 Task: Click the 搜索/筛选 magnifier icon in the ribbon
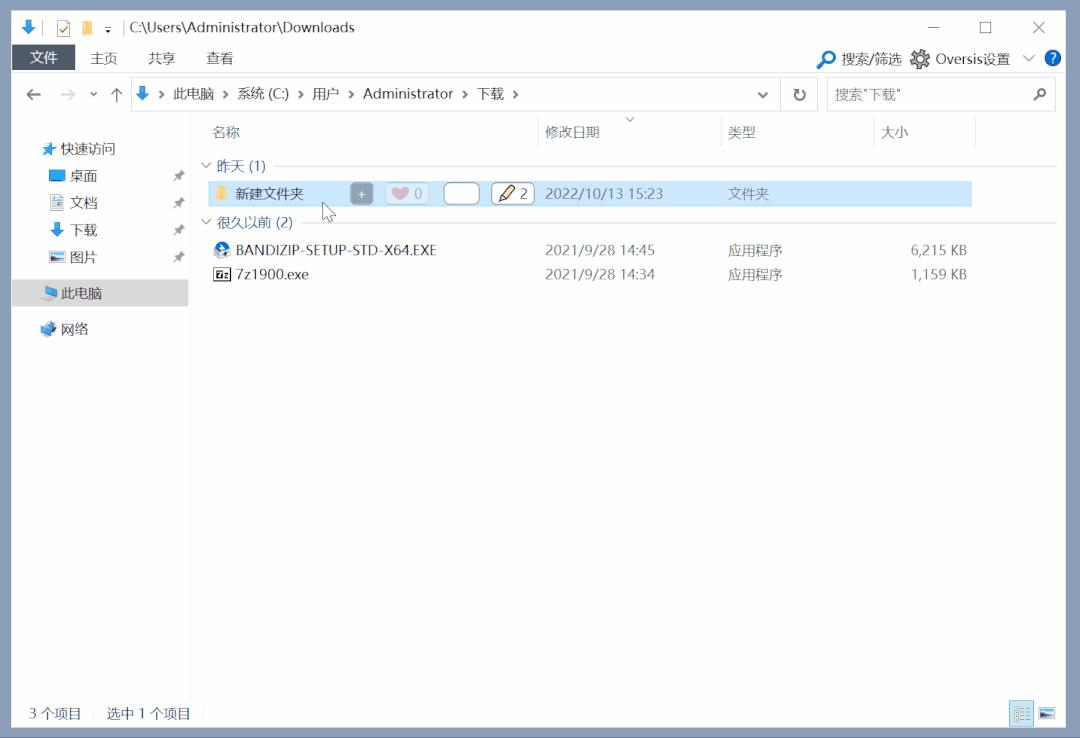point(826,58)
